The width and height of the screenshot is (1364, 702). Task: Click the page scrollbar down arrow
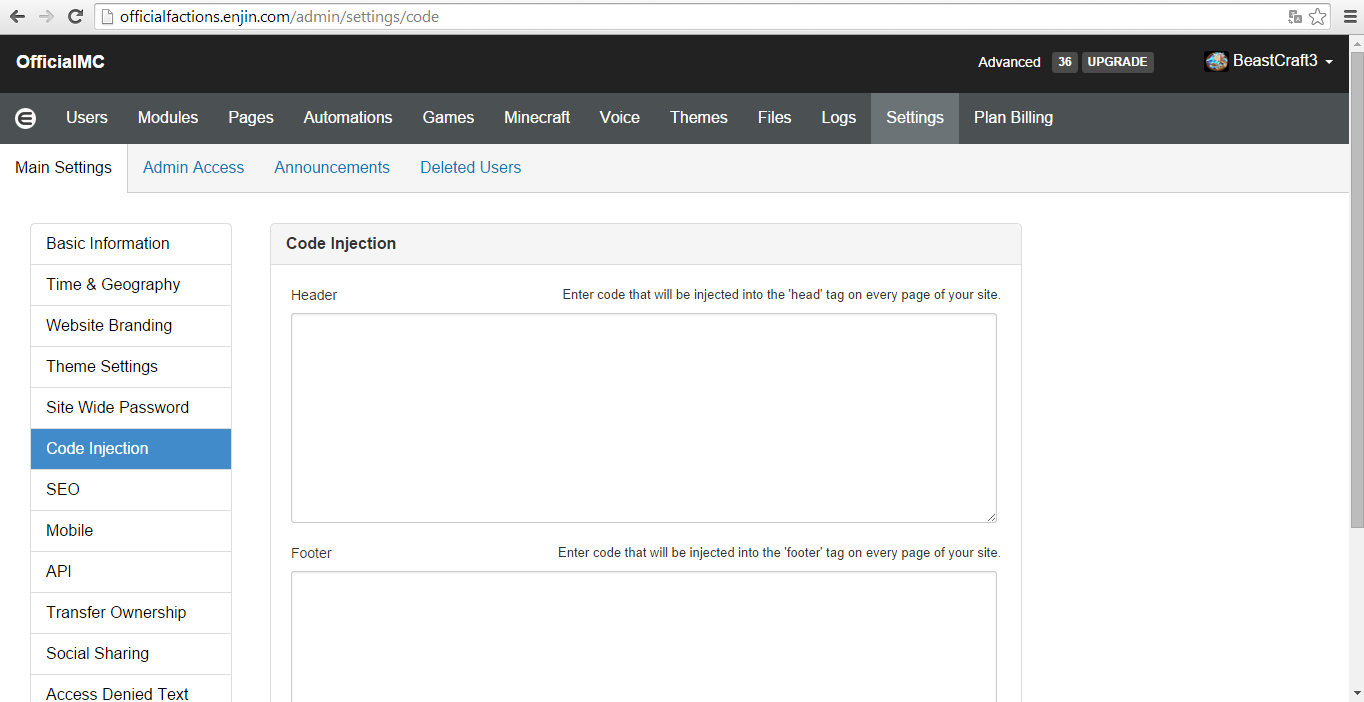click(x=1356, y=693)
